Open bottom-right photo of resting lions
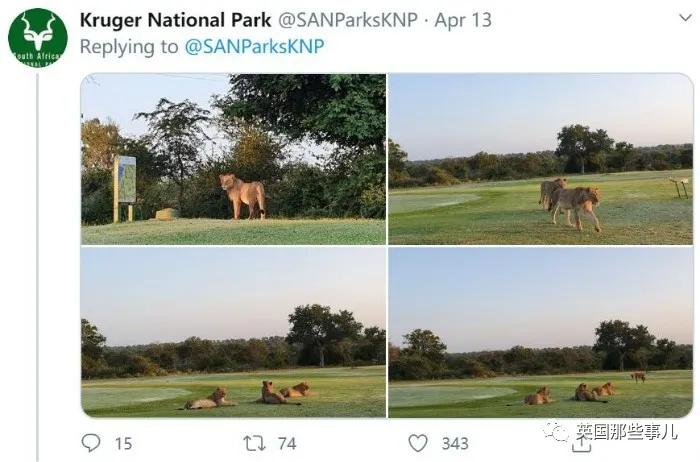Viewport: 700px width, 462px height. coord(541,333)
